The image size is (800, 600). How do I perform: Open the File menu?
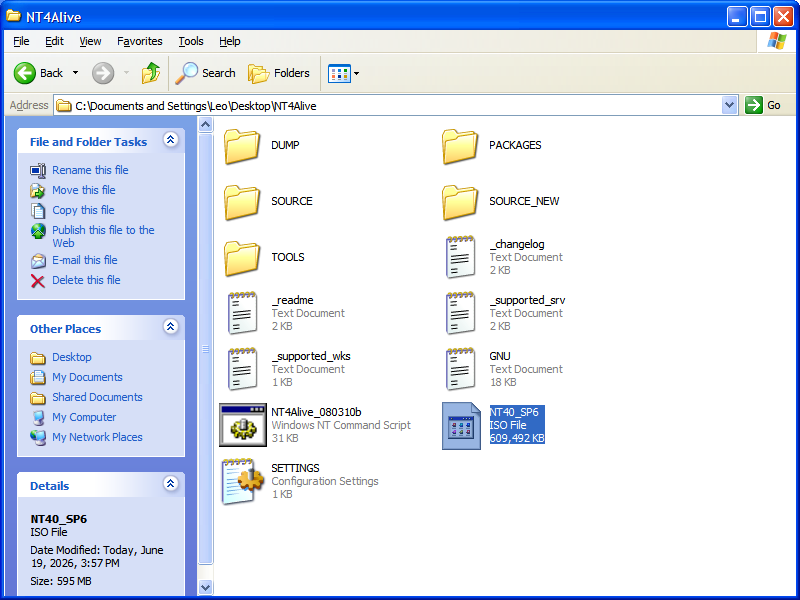21,41
